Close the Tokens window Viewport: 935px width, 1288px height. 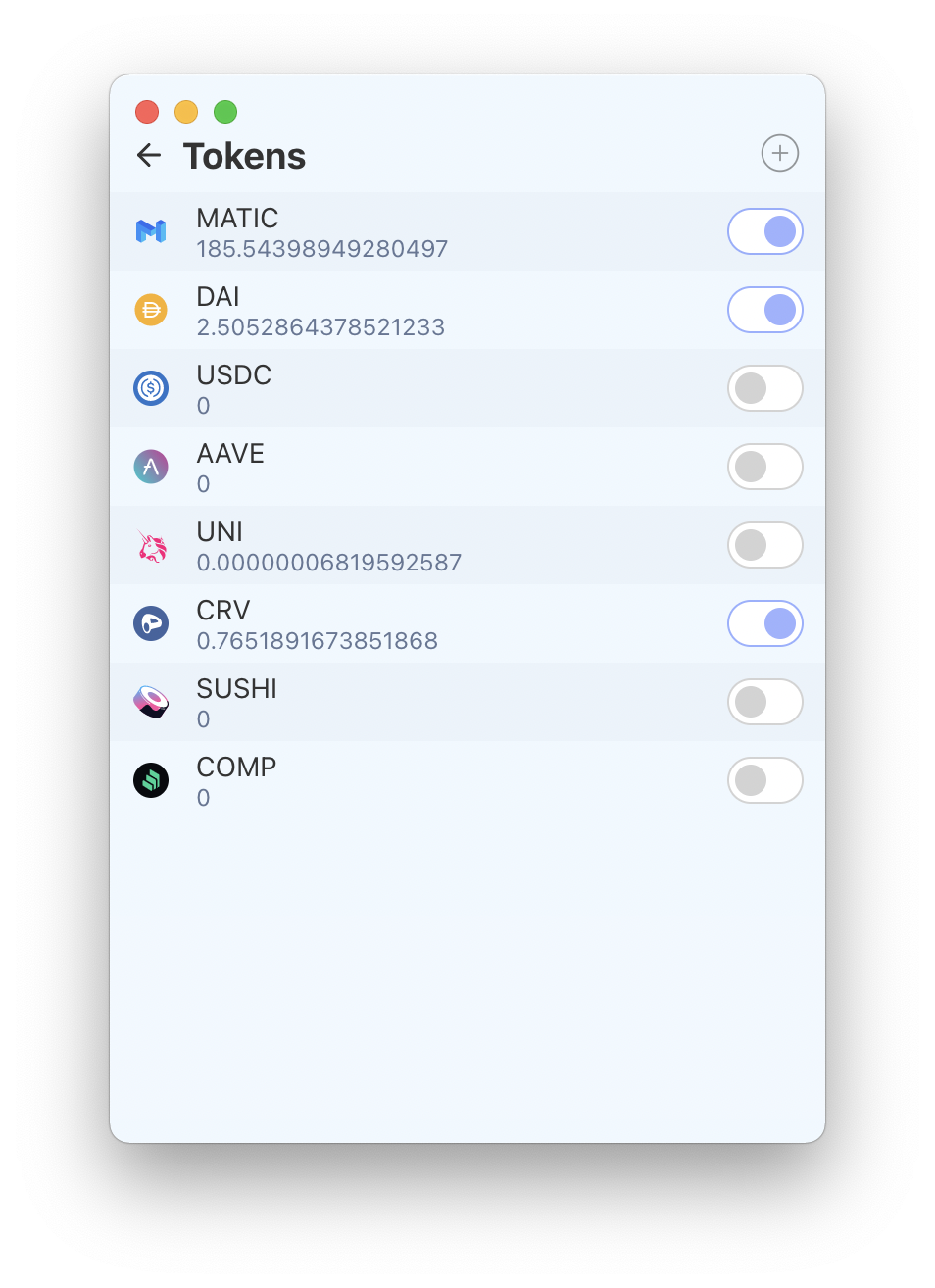147,112
